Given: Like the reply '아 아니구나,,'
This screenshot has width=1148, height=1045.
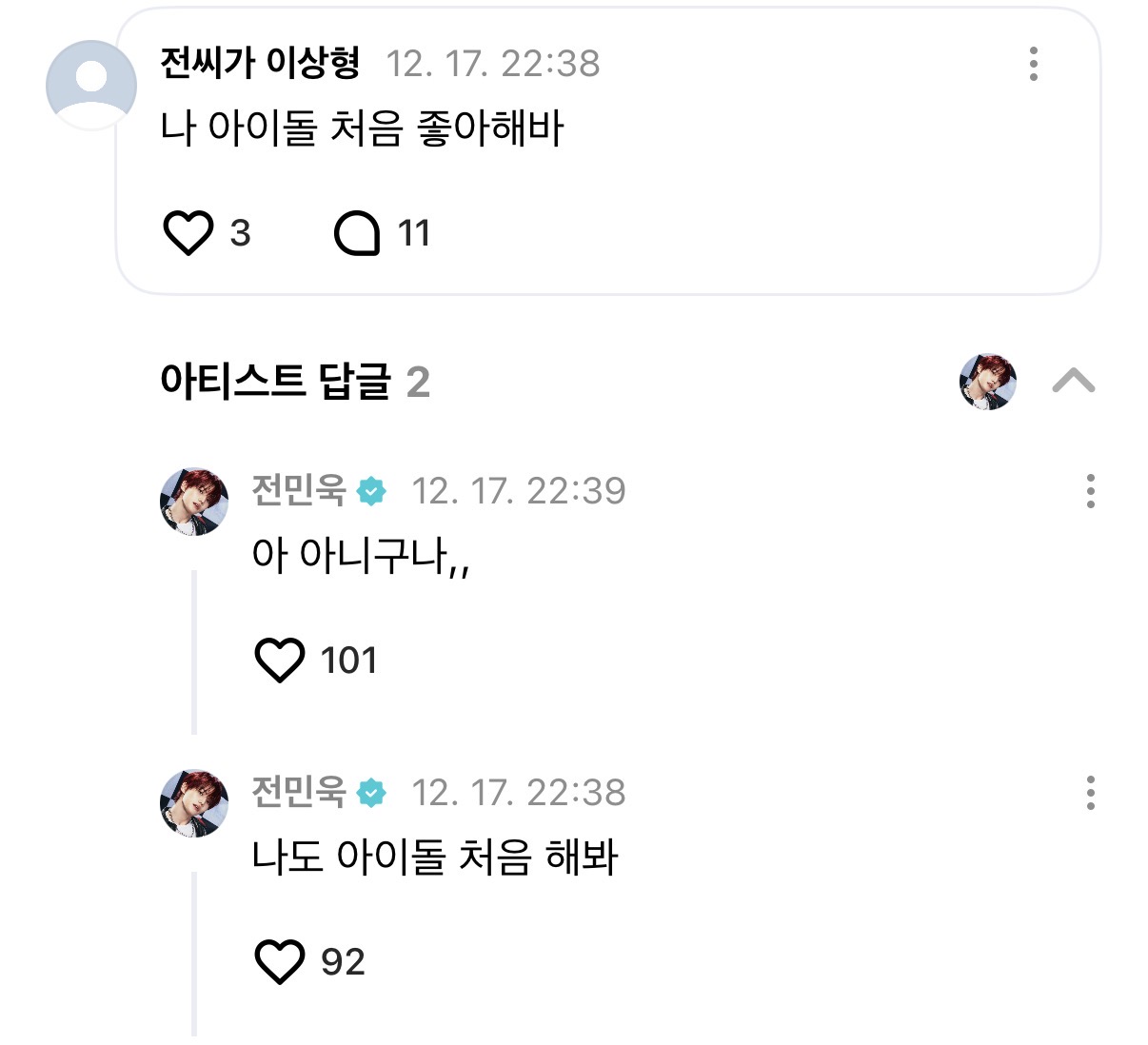Looking at the screenshot, I should coord(280,660).
